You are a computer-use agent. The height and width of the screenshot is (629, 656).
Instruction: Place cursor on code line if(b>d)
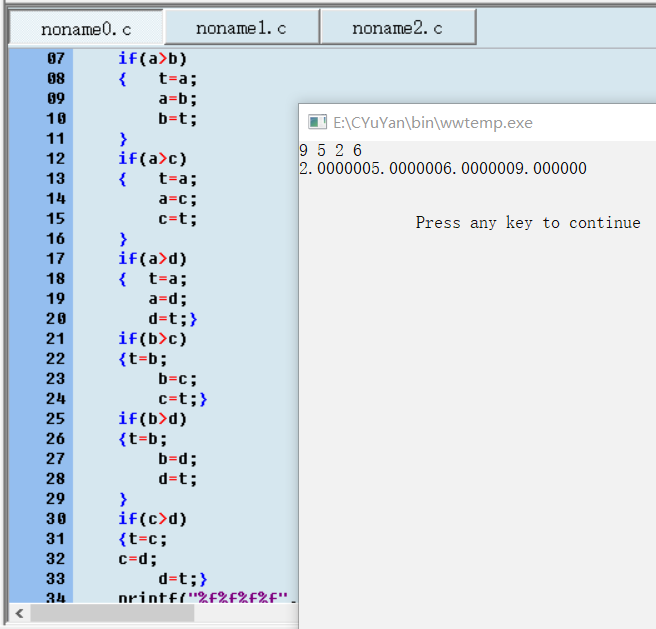(x=152, y=418)
